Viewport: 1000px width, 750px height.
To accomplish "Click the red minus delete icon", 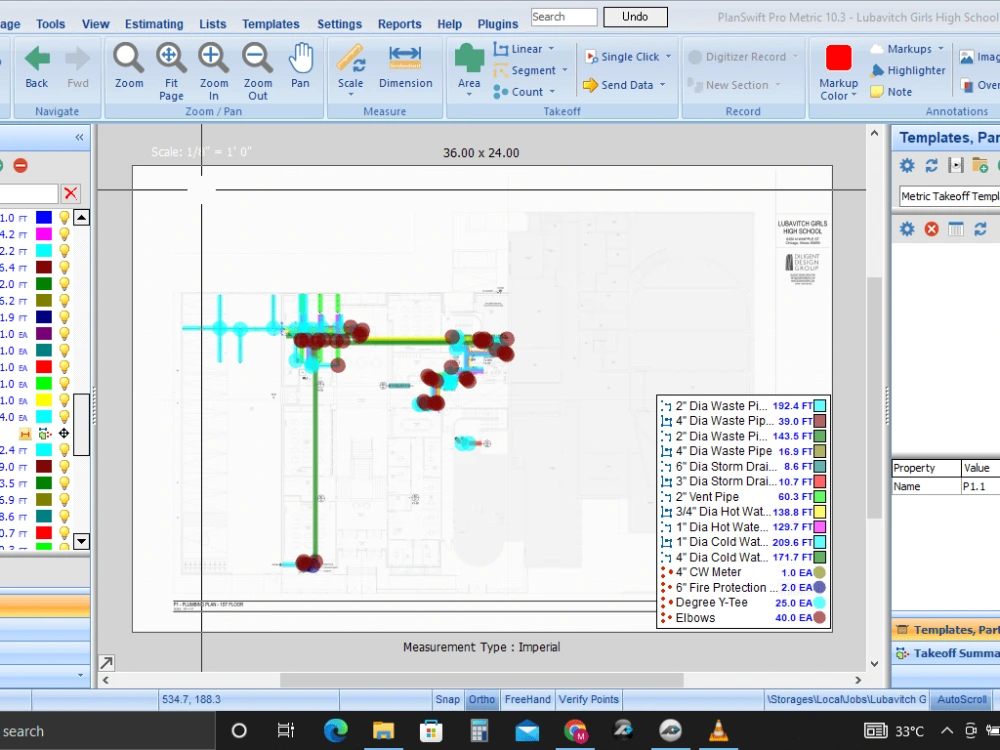I will pos(20,166).
